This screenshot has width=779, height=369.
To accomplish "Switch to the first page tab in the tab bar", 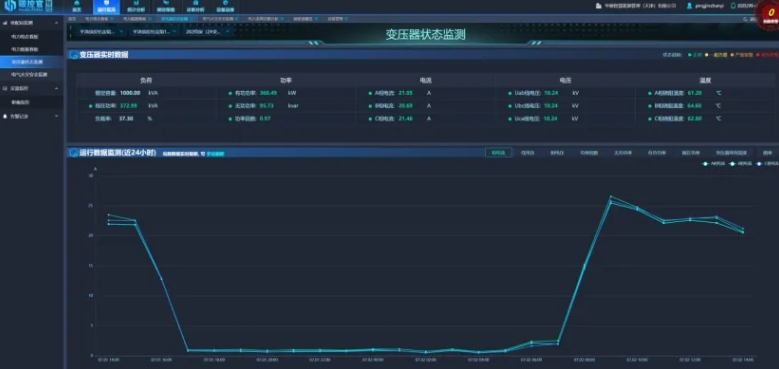I will [x=73, y=19].
